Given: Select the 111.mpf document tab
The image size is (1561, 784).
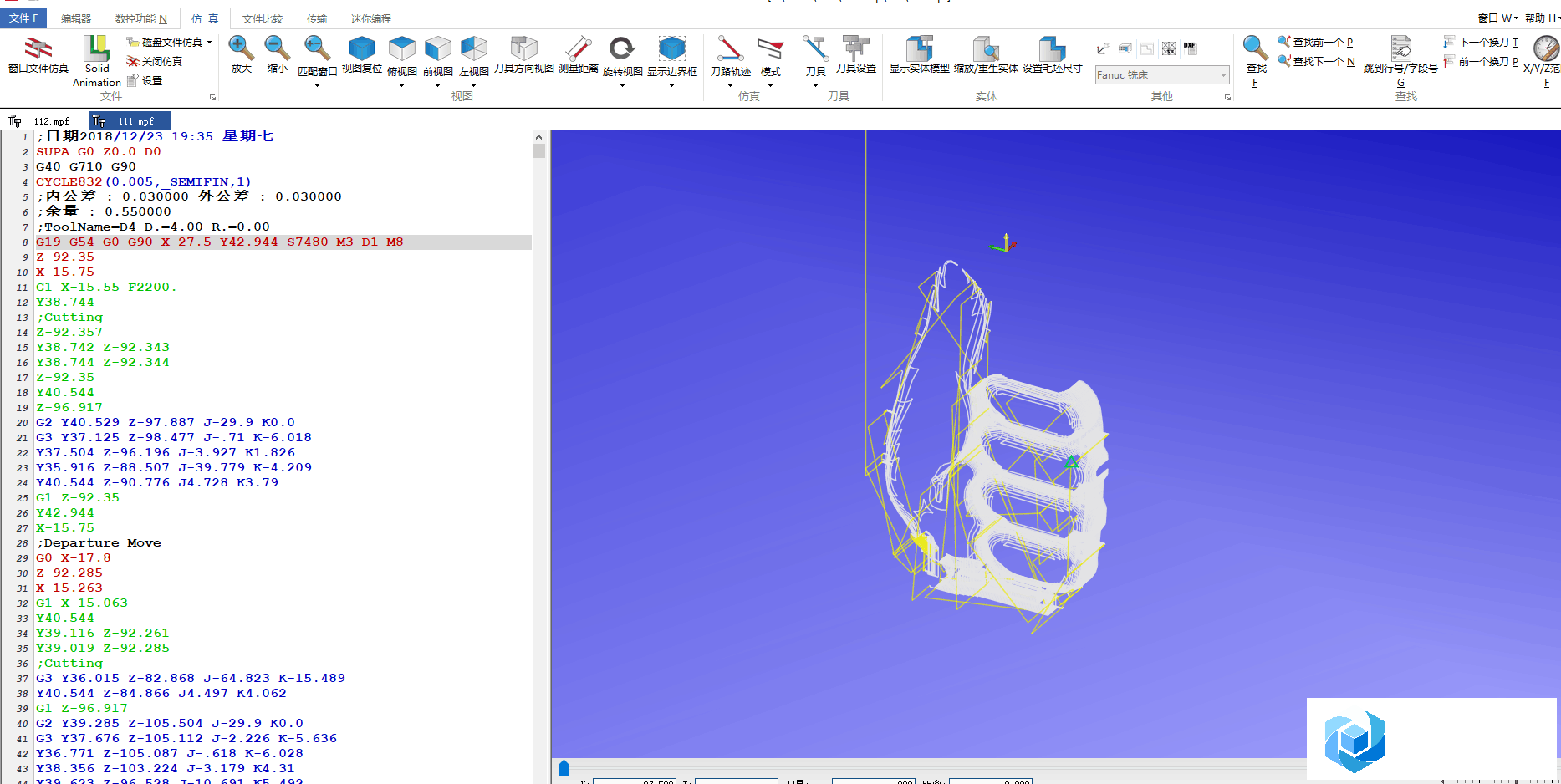Looking at the screenshot, I should (x=130, y=121).
